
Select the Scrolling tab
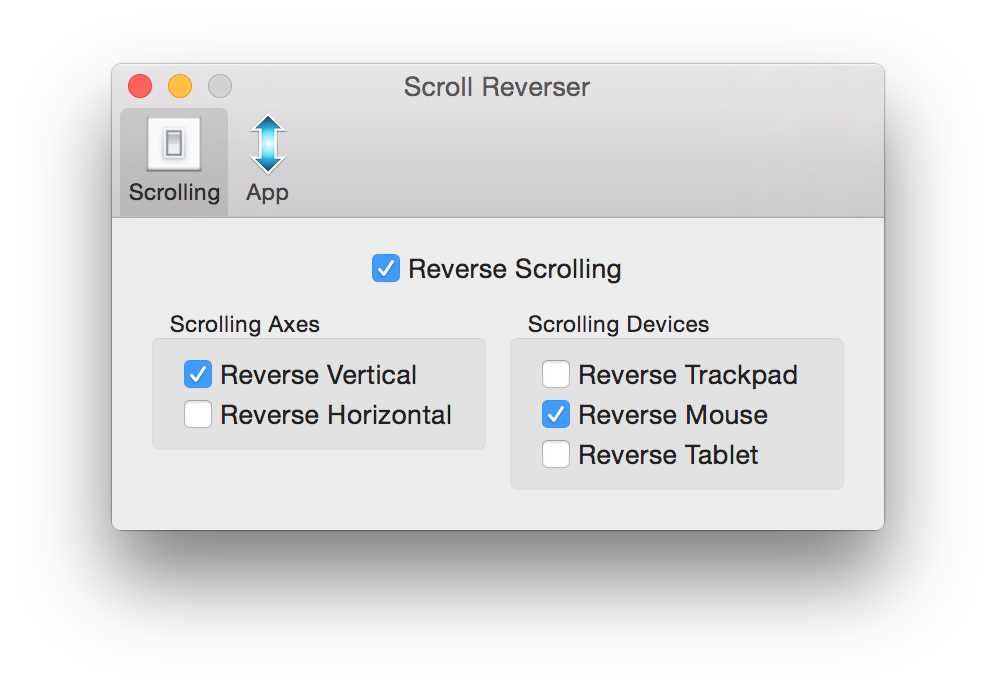172,158
